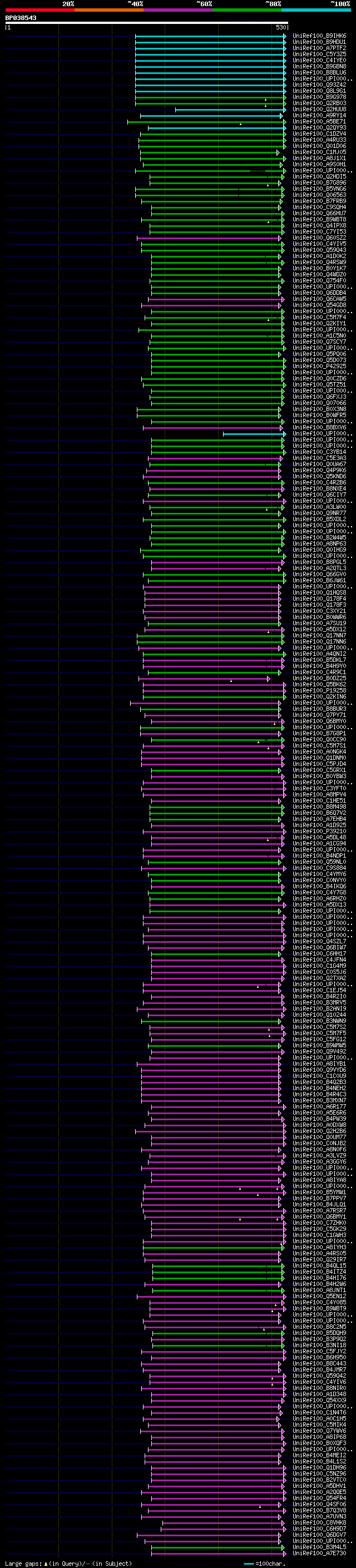This screenshot has height=1568, width=356.
Task: Open the UniRef100_B9HDU1 hit entry
Action: [x=319, y=42]
